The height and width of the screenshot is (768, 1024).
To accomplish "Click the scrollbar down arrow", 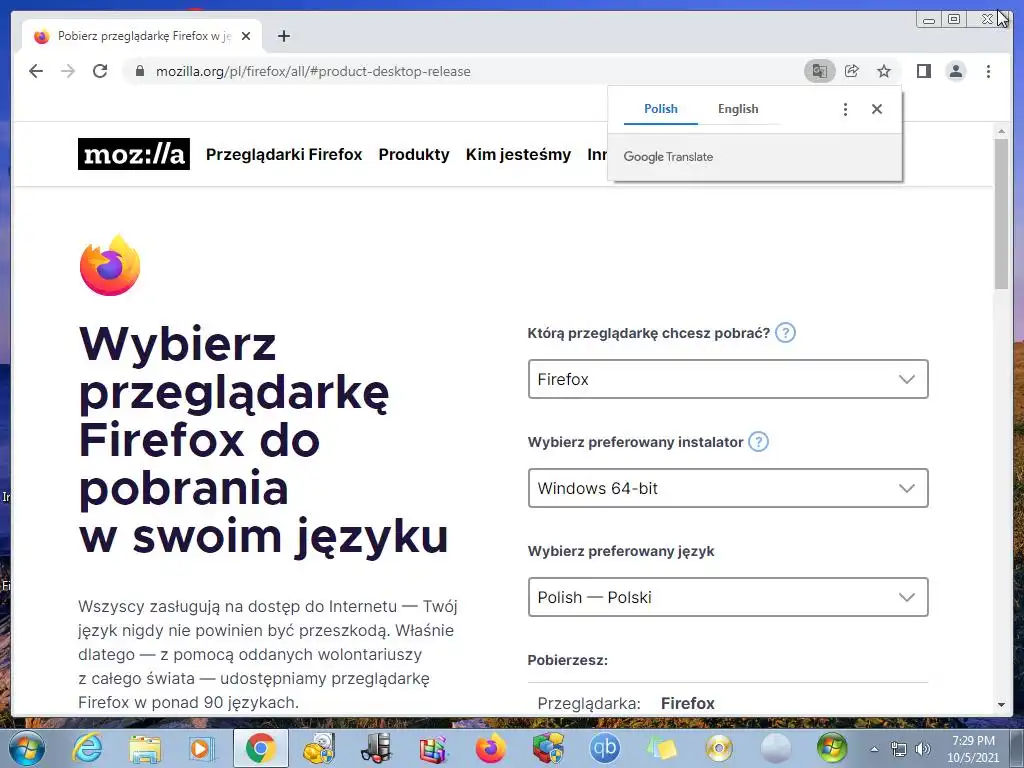I will point(1001,705).
